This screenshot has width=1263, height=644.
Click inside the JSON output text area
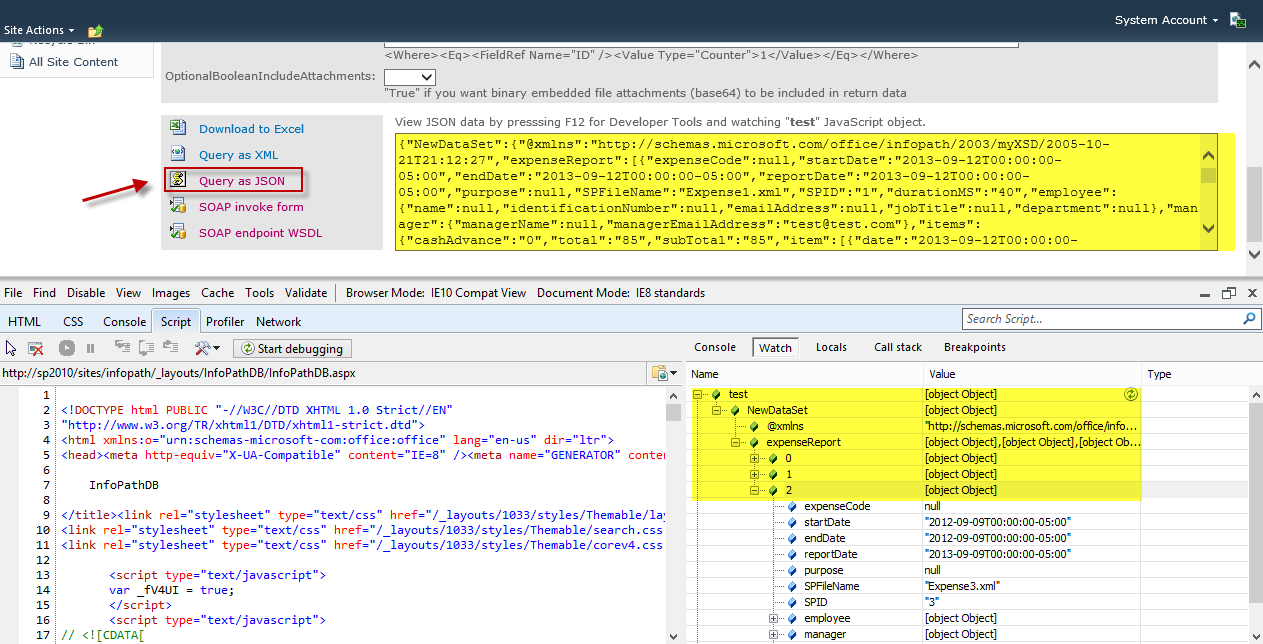[798, 193]
